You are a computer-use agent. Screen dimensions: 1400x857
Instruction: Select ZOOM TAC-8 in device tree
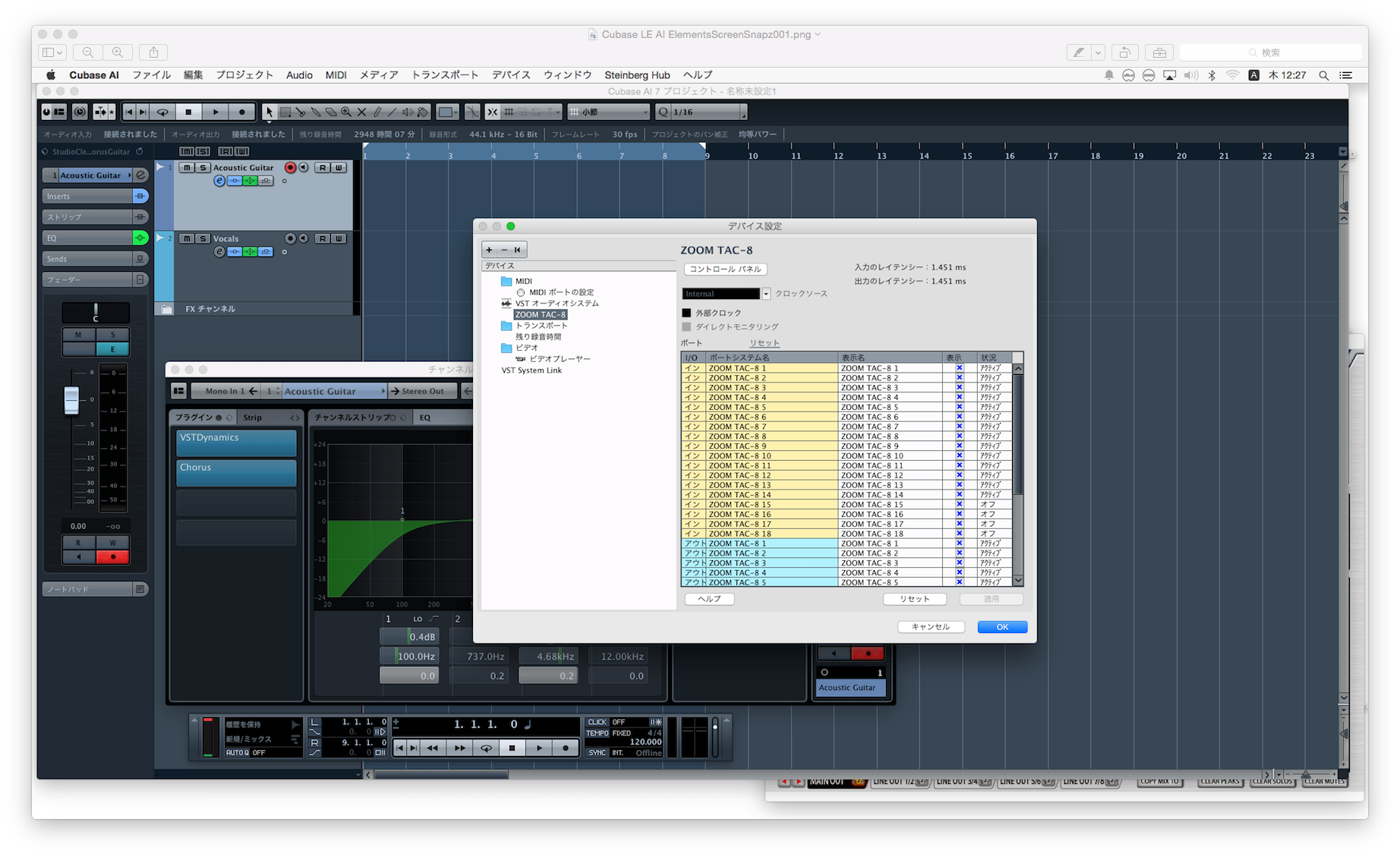coord(541,314)
